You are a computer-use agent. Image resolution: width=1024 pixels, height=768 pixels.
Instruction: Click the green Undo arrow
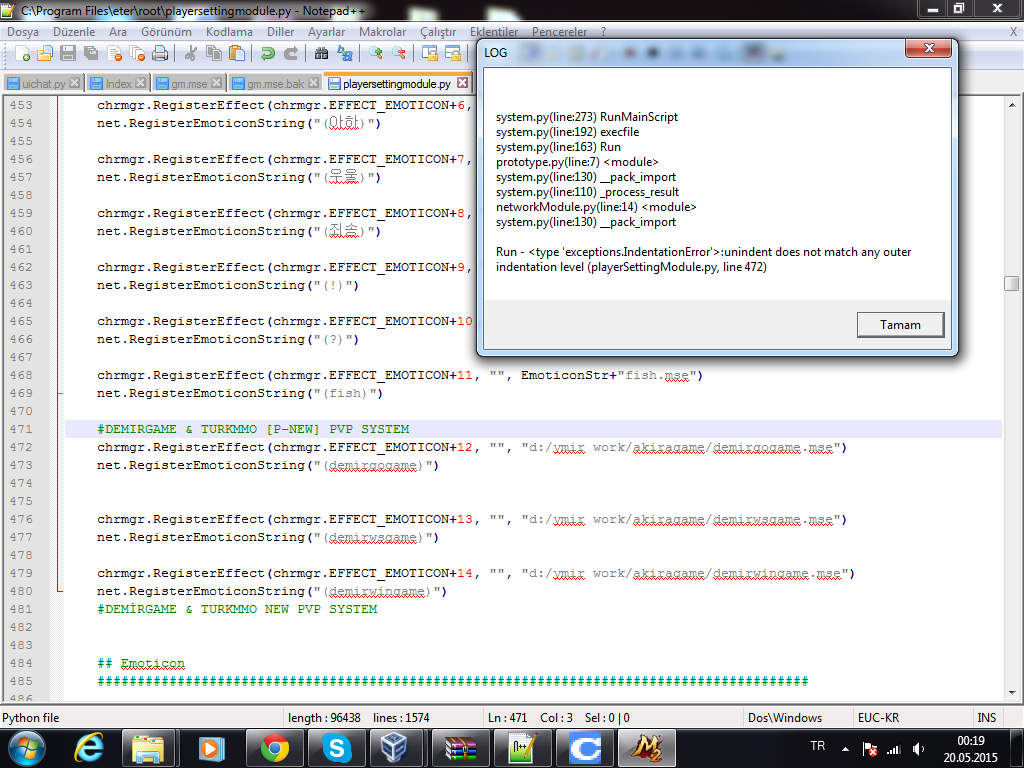tap(267, 54)
